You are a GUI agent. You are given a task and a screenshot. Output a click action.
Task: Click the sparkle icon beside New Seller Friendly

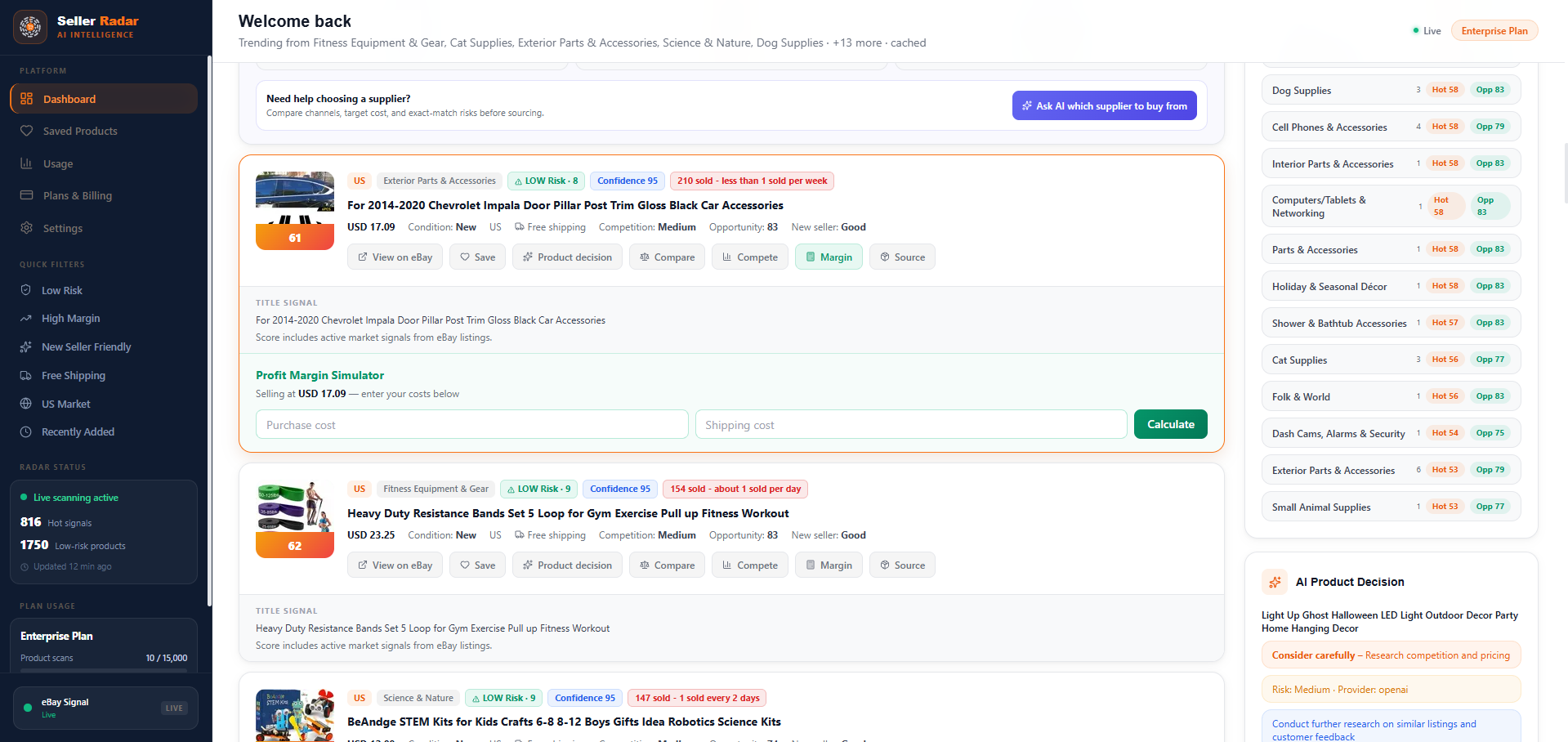coord(26,346)
